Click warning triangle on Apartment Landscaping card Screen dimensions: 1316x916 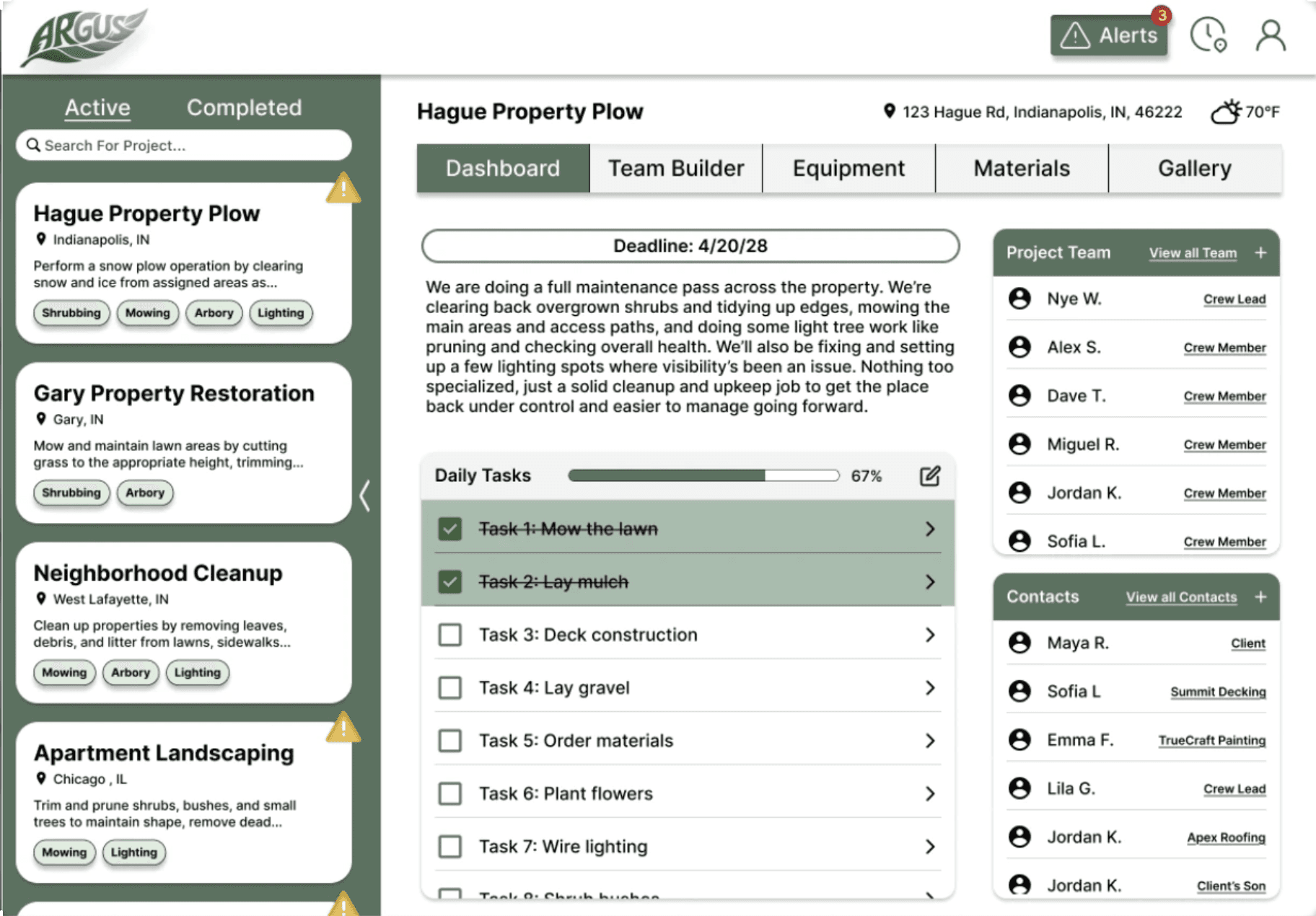(343, 728)
